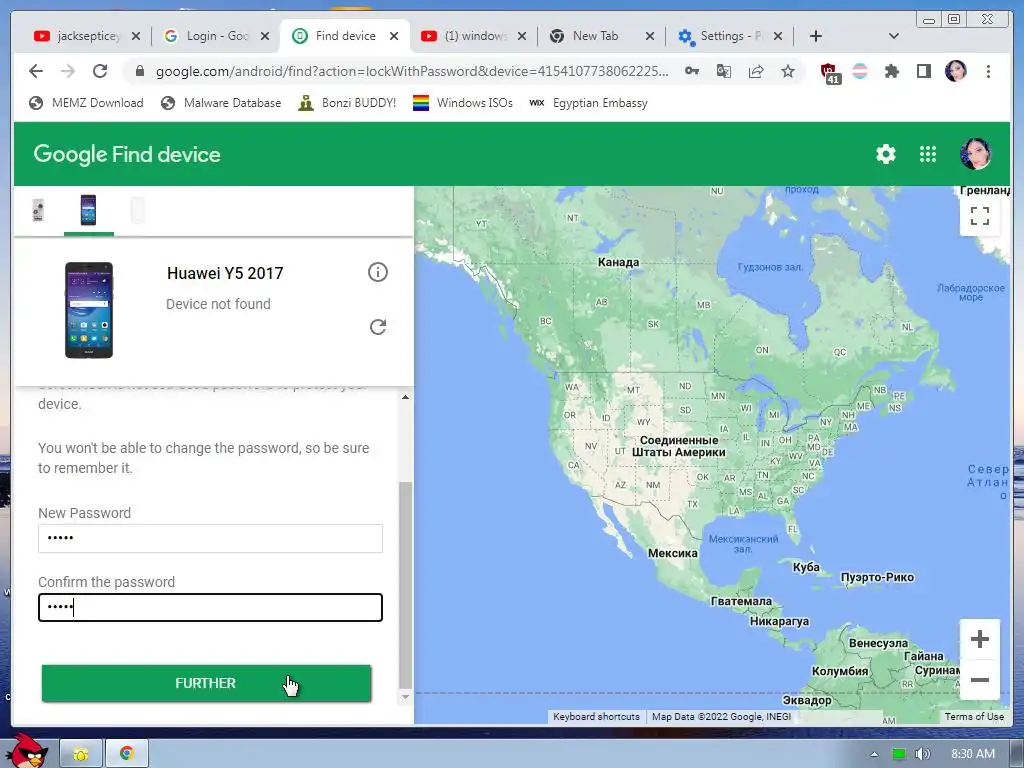Open the Egyptian Embassy bookmark
Image resolution: width=1024 pixels, height=768 pixels.
point(588,103)
